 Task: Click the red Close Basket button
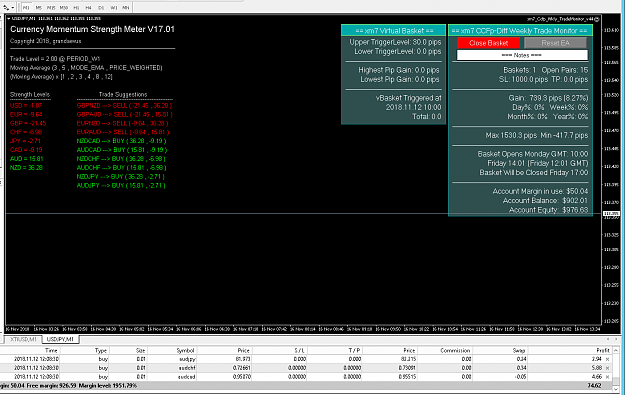click(x=489, y=43)
